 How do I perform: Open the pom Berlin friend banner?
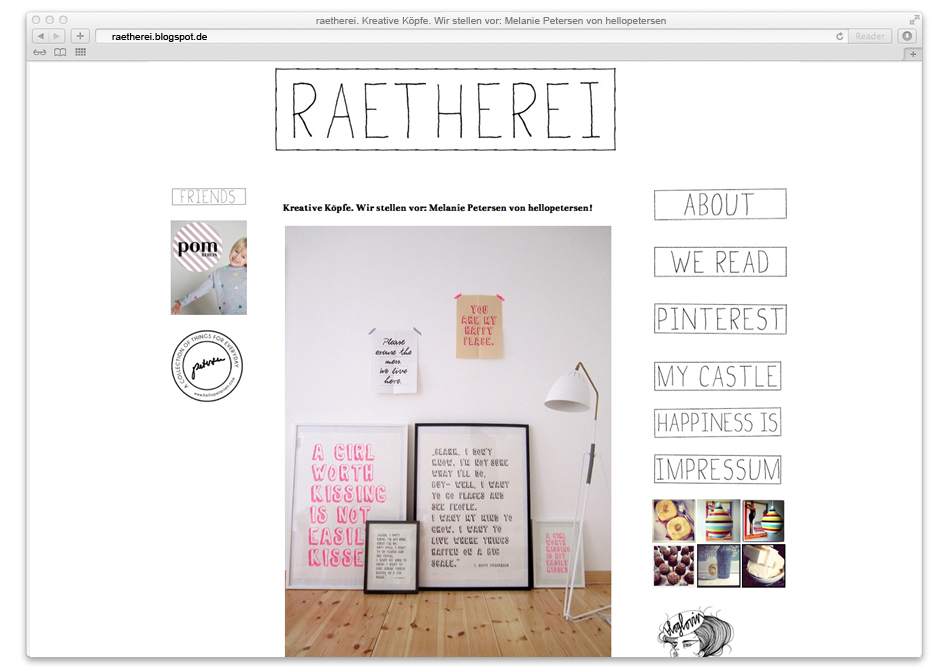208,267
